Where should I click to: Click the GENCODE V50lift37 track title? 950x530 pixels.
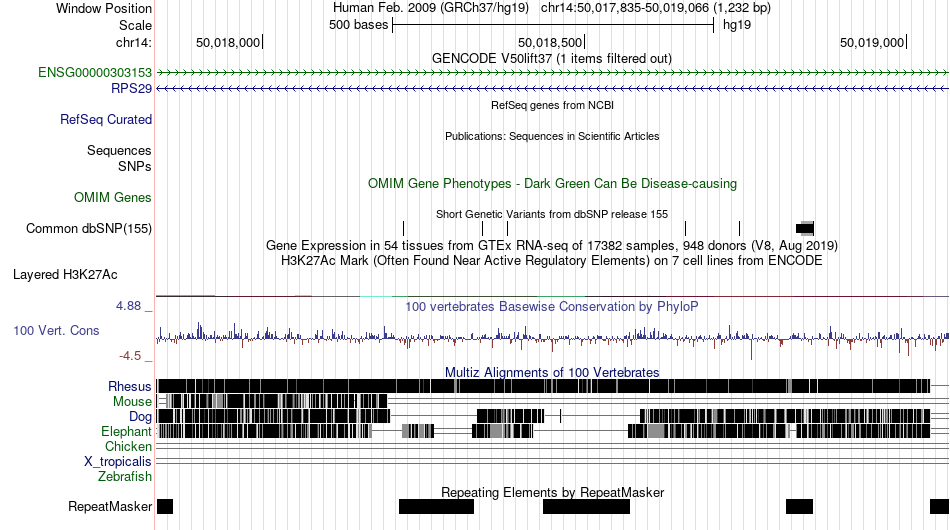point(552,59)
